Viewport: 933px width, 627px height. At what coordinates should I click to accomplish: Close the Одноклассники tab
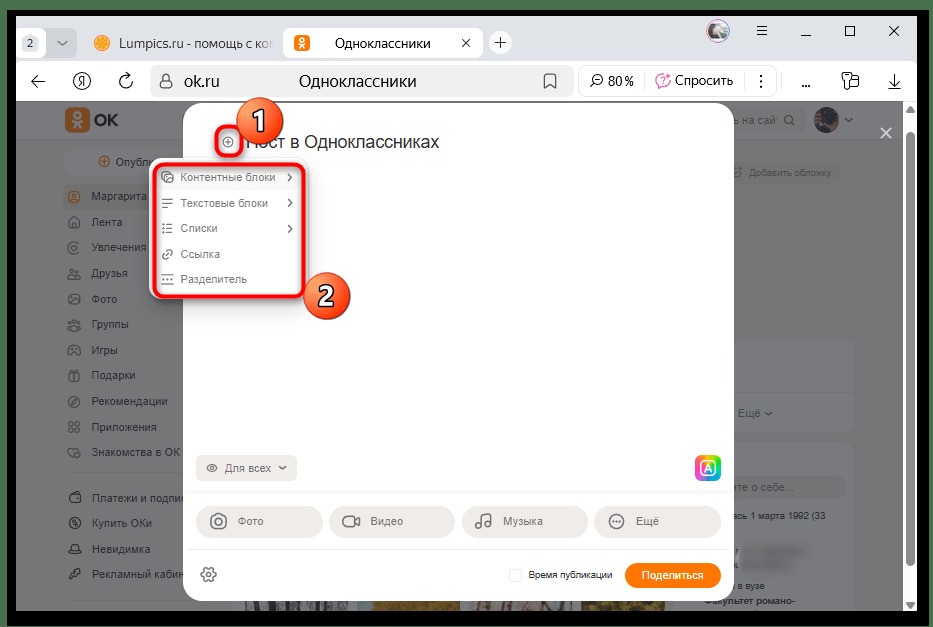[466, 43]
